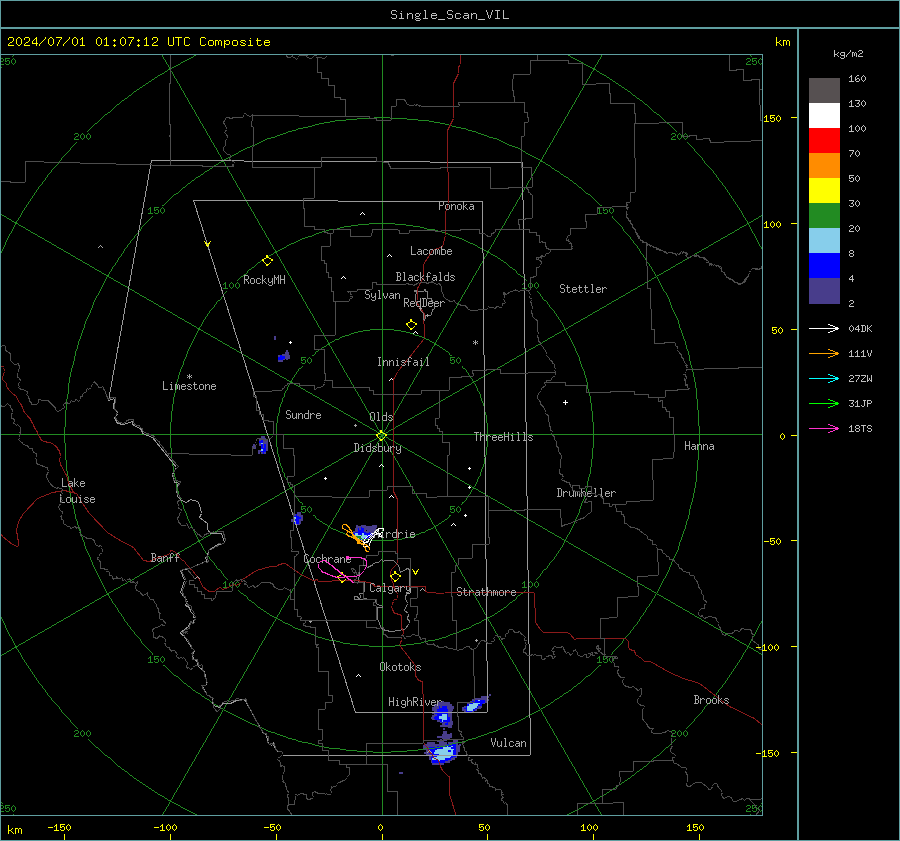Click the light blue 20 color swatch
The height and width of the screenshot is (841, 900).
[x=824, y=241]
